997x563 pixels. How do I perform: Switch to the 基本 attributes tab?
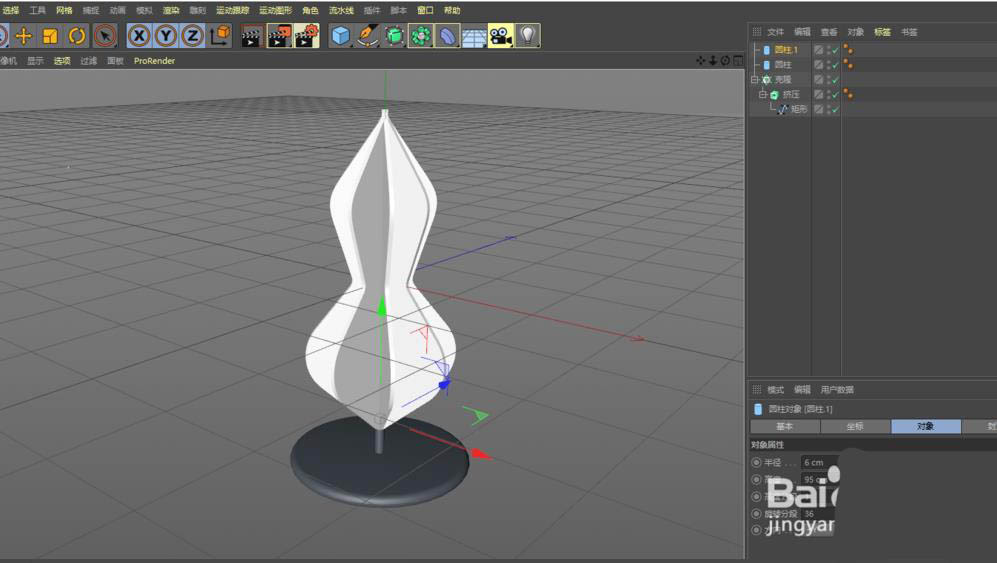pyautogui.click(x=785, y=426)
